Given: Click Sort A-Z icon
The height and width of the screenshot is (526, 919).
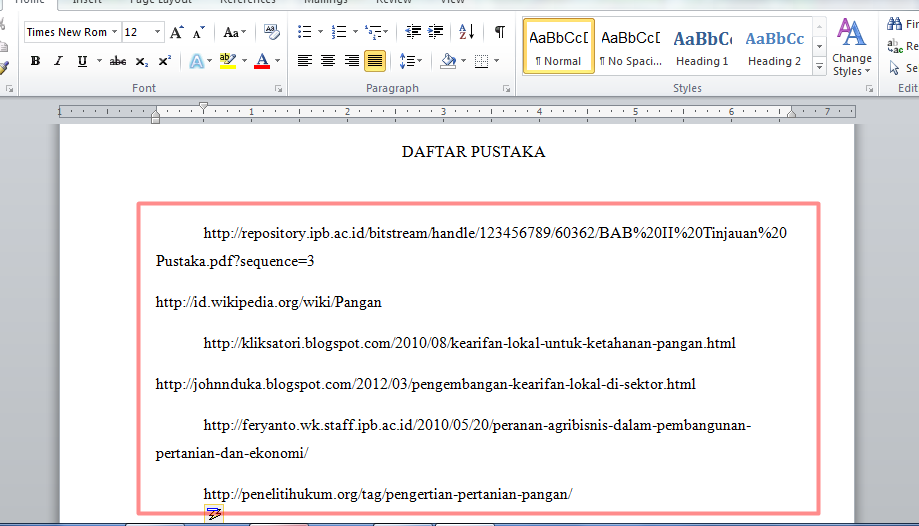Looking at the screenshot, I should click(x=467, y=32).
